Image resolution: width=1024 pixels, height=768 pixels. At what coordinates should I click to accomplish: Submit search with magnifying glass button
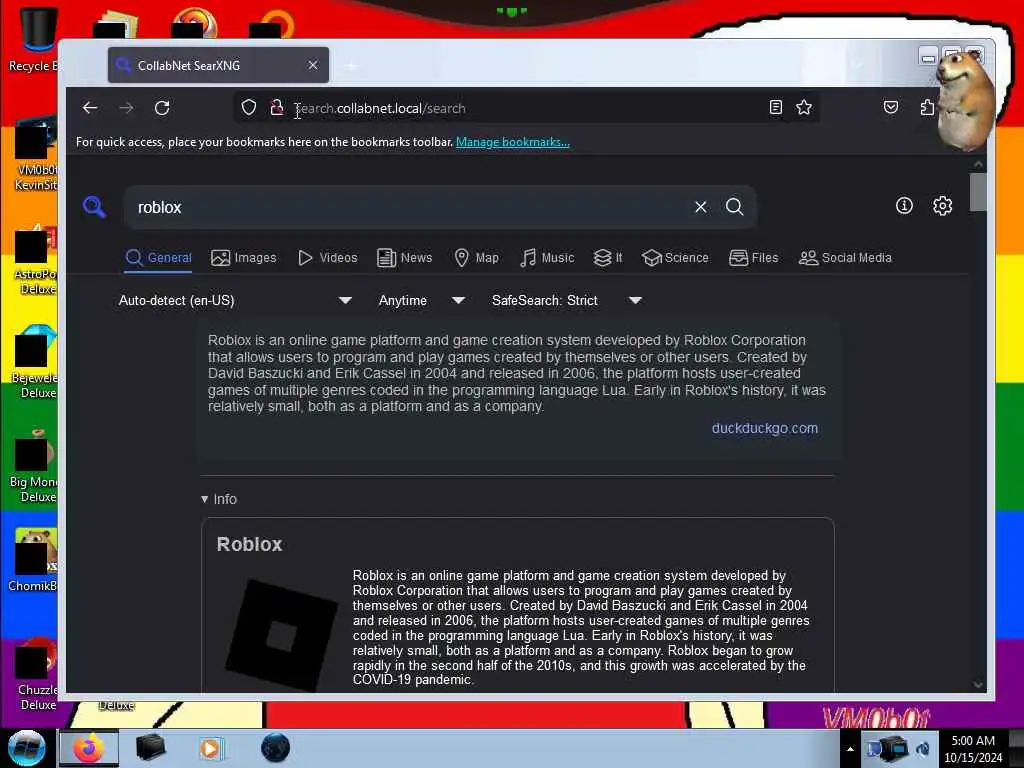coord(735,207)
